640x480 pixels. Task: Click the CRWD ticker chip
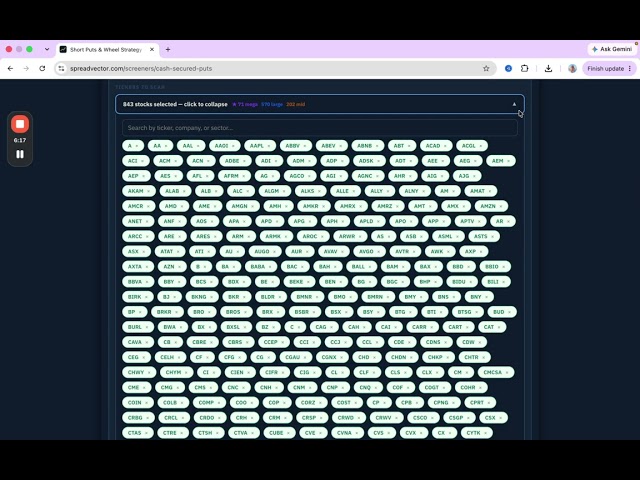[x=349, y=418]
